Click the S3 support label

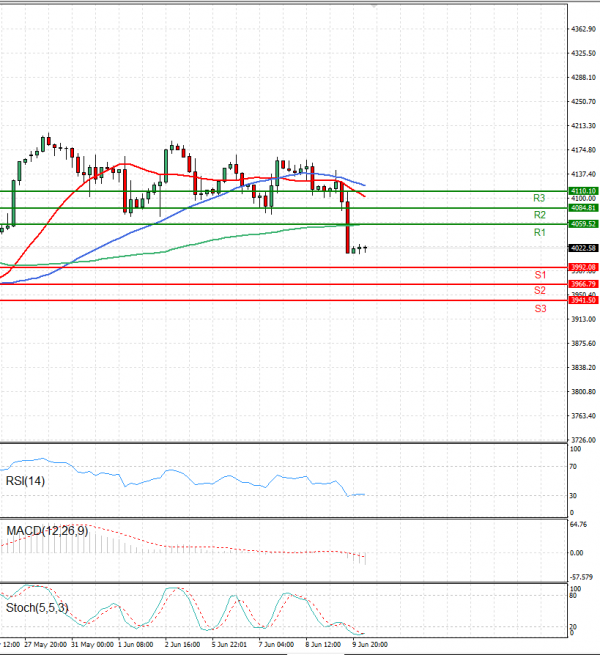(x=540, y=309)
